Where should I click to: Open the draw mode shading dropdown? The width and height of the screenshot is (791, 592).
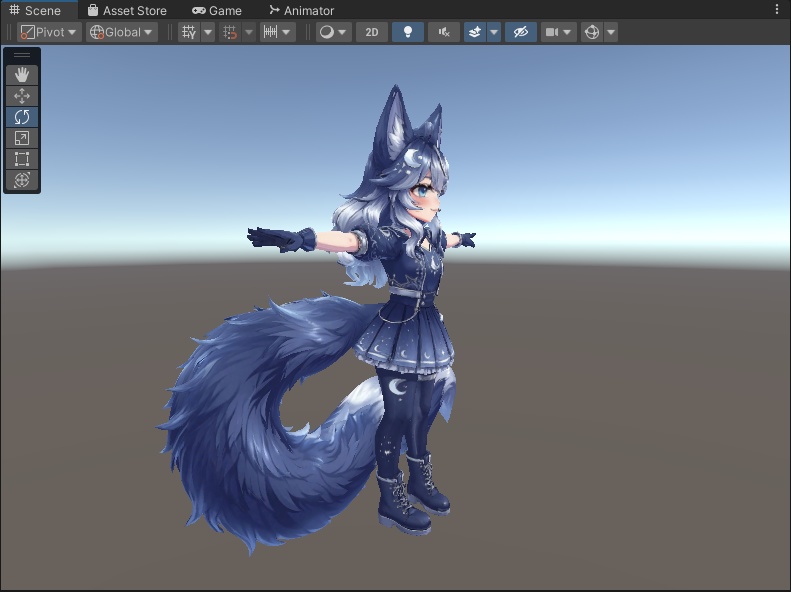(x=333, y=32)
